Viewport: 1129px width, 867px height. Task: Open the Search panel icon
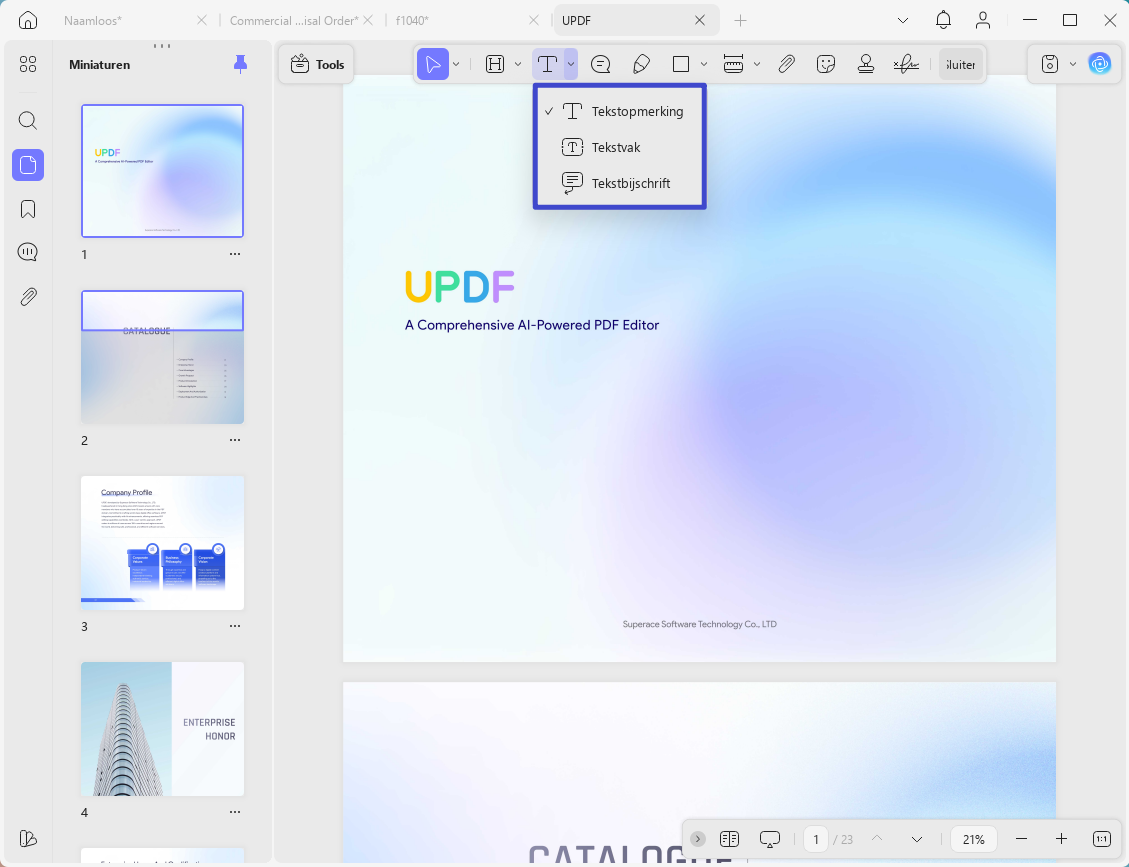(x=27, y=120)
